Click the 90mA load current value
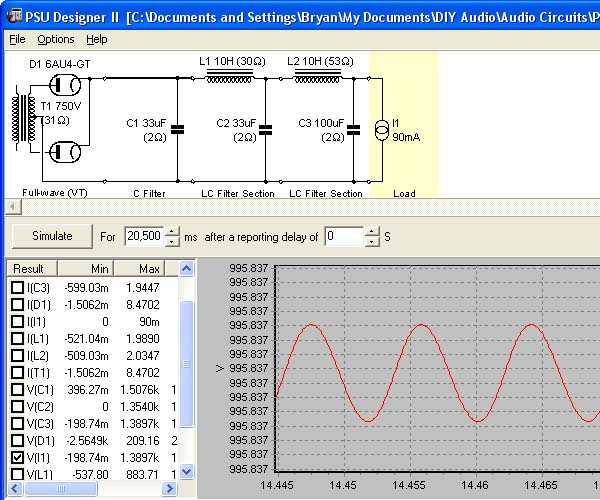 coord(406,137)
